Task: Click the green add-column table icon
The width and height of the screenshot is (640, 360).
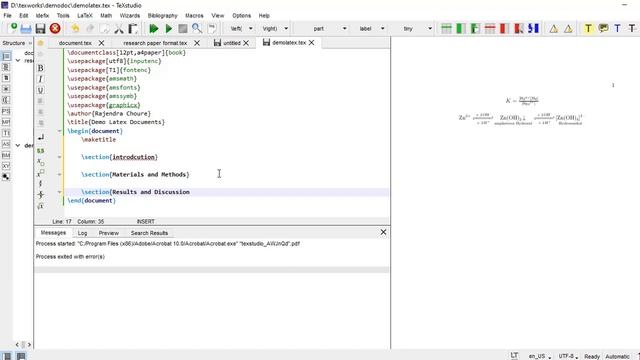Action: coord(461,28)
